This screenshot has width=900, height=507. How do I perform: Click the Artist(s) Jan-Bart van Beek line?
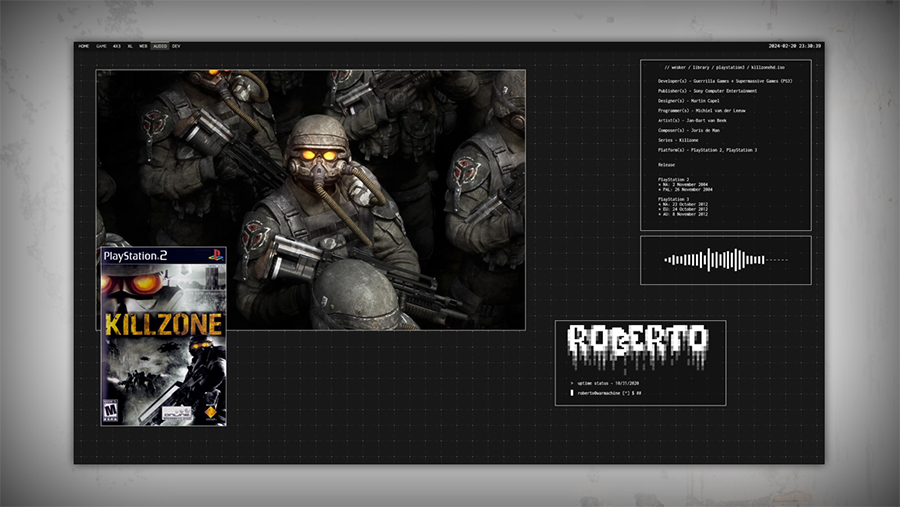[x=692, y=121]
